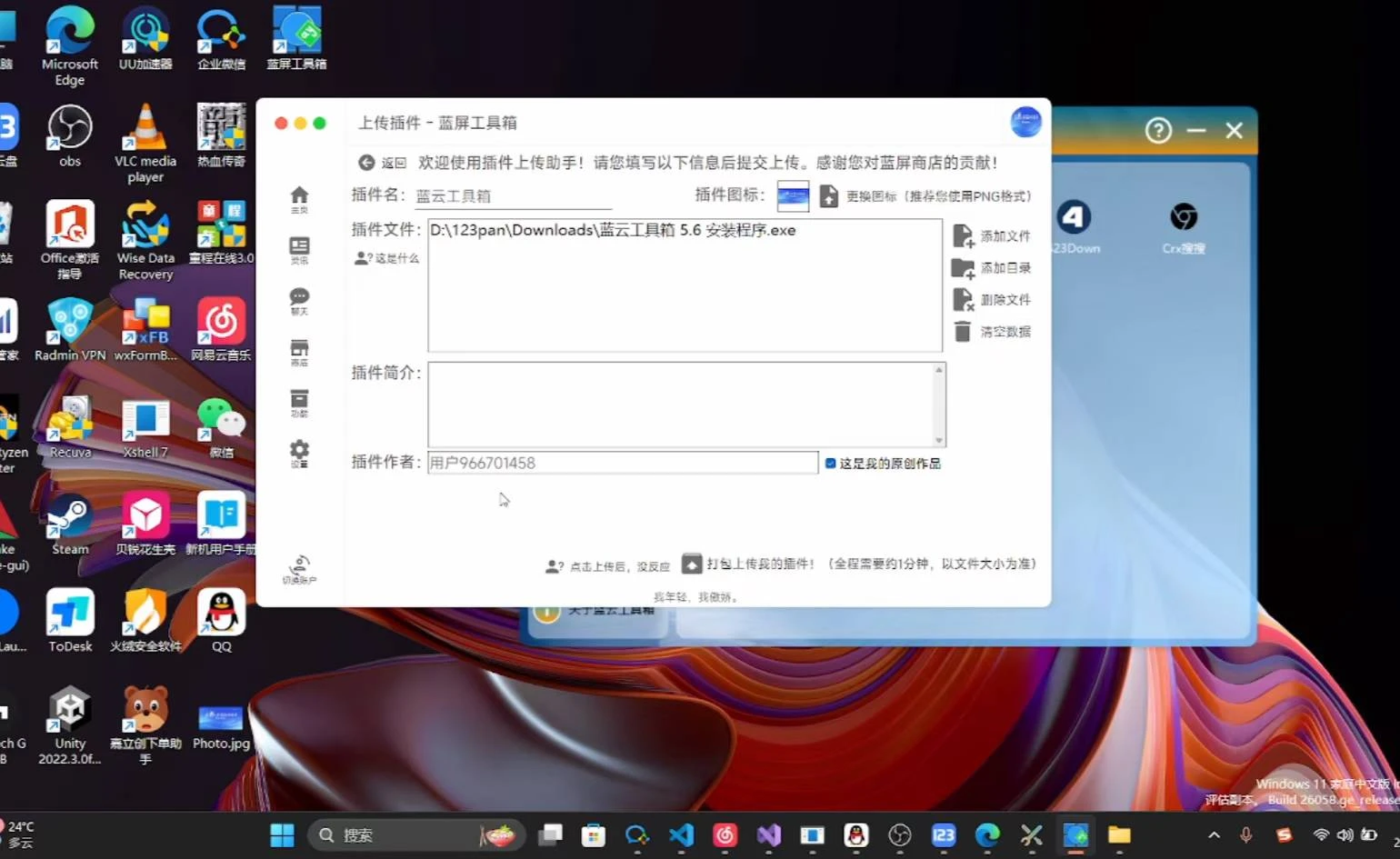Click the 清空数据 trash can icon
1400x859 pixels.
(963, 332)
